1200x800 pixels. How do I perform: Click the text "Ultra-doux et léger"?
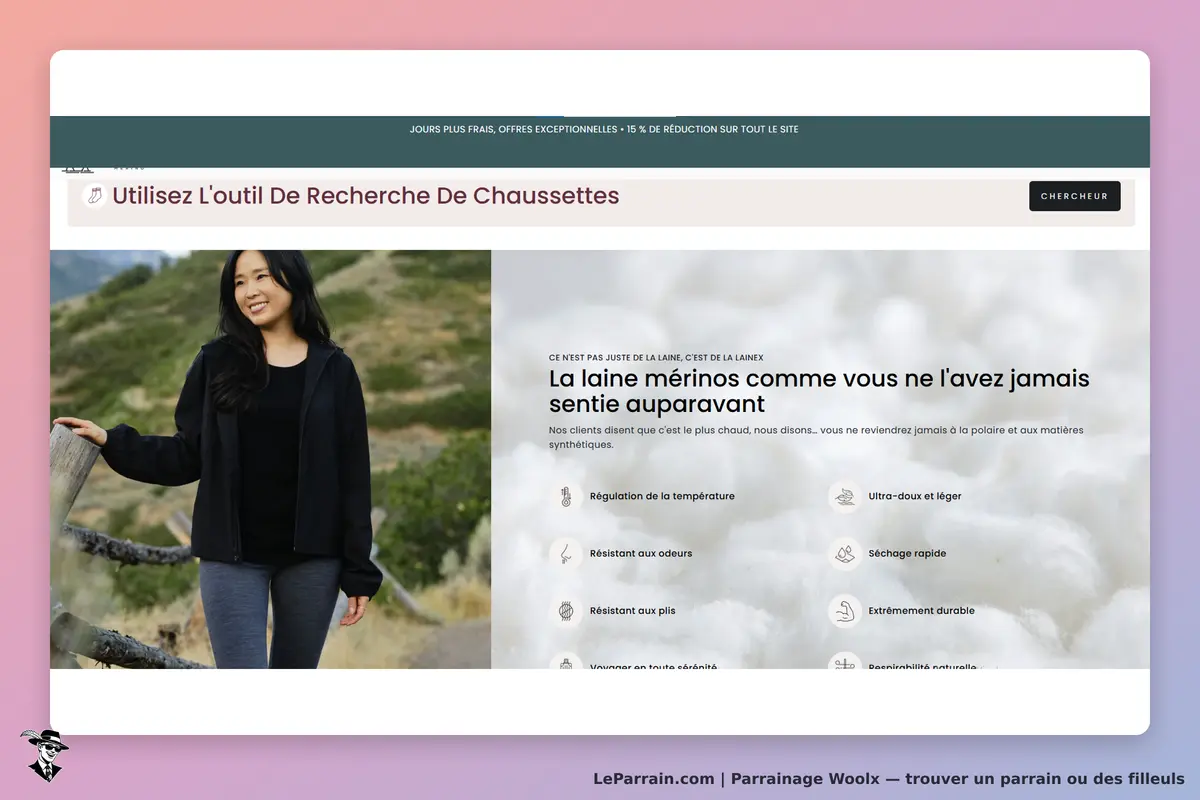click(x=915, y=496)
